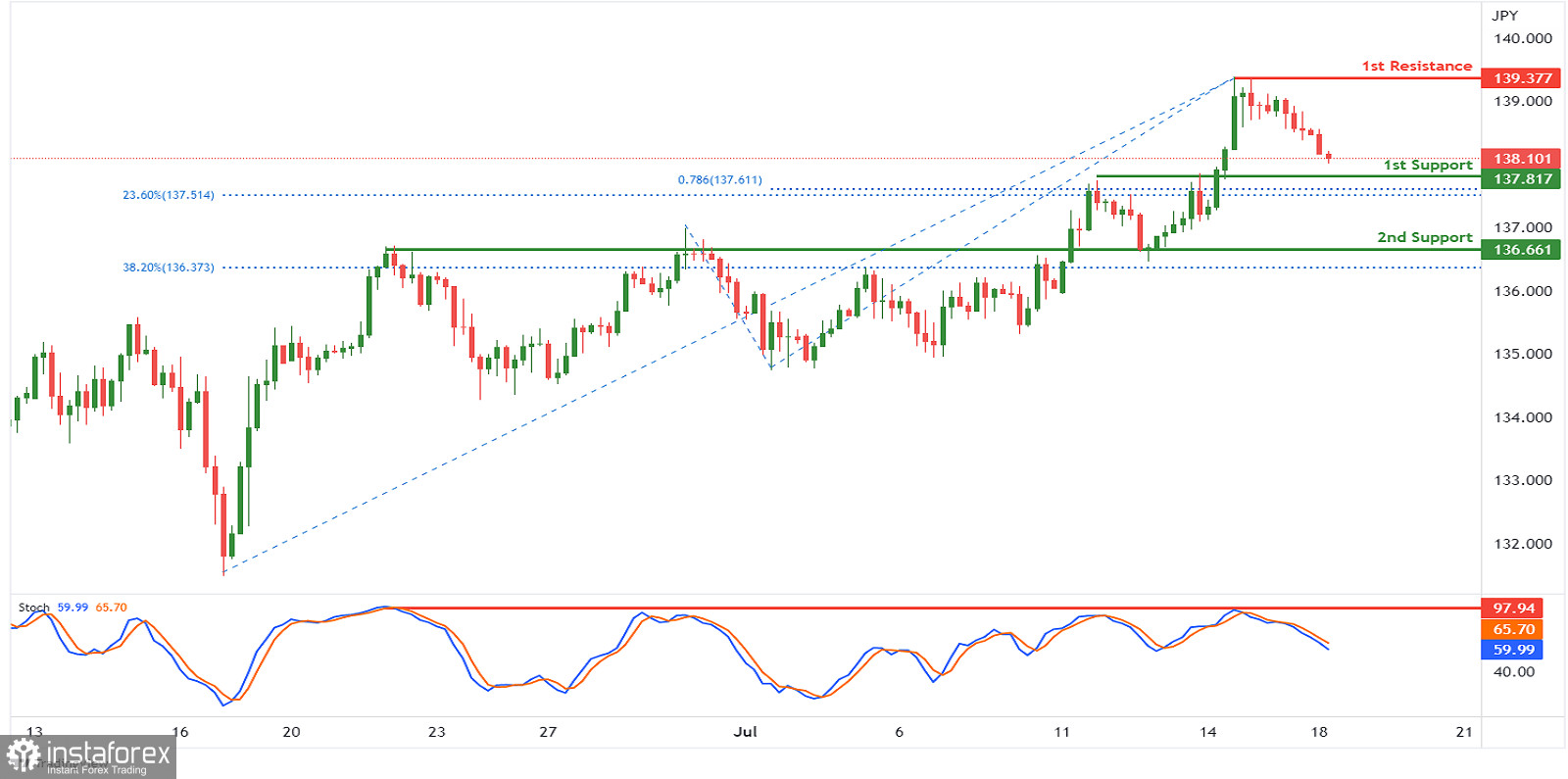The width and height of the screenshot is (1568, 779).
Task: Click the 2nd Support price tag 136.661
Action: (x=1522, y=250)
